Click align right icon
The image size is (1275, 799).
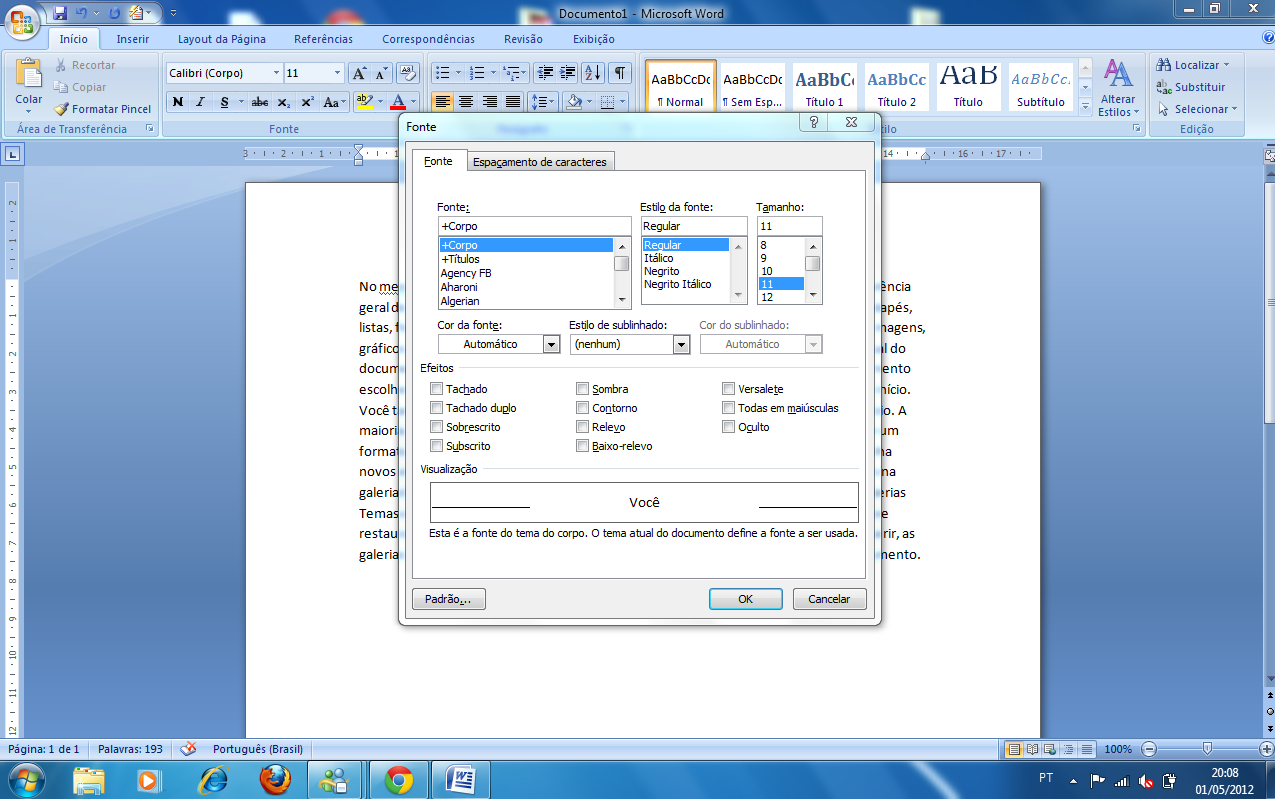point(490,102)
